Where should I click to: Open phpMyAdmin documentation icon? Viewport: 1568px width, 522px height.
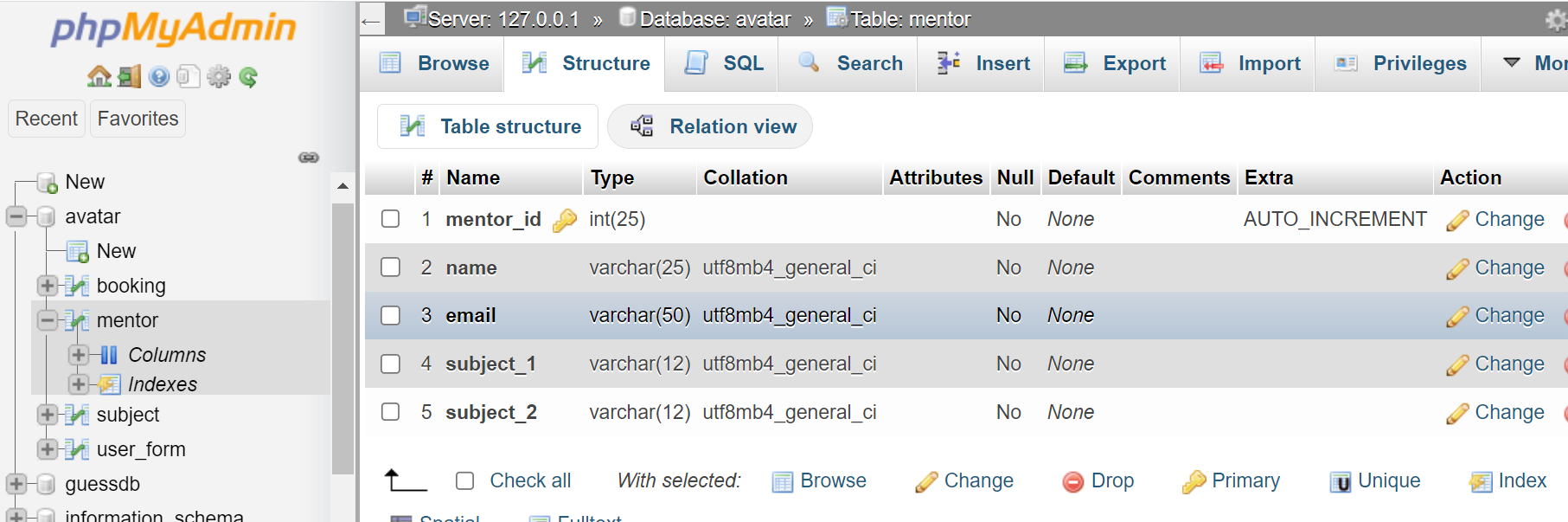point(159,77)
